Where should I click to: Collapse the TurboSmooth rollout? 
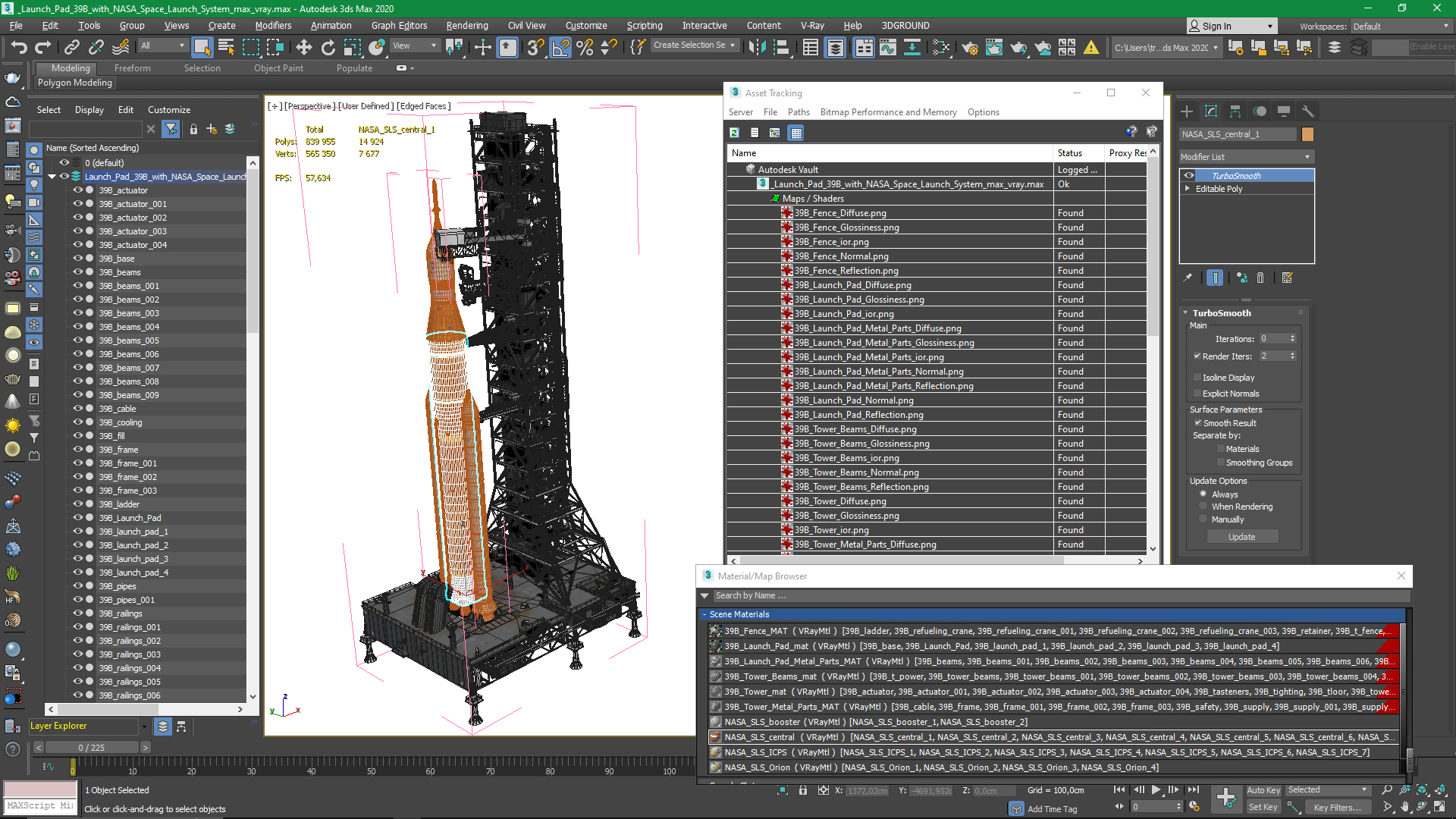pos(1185,312)
